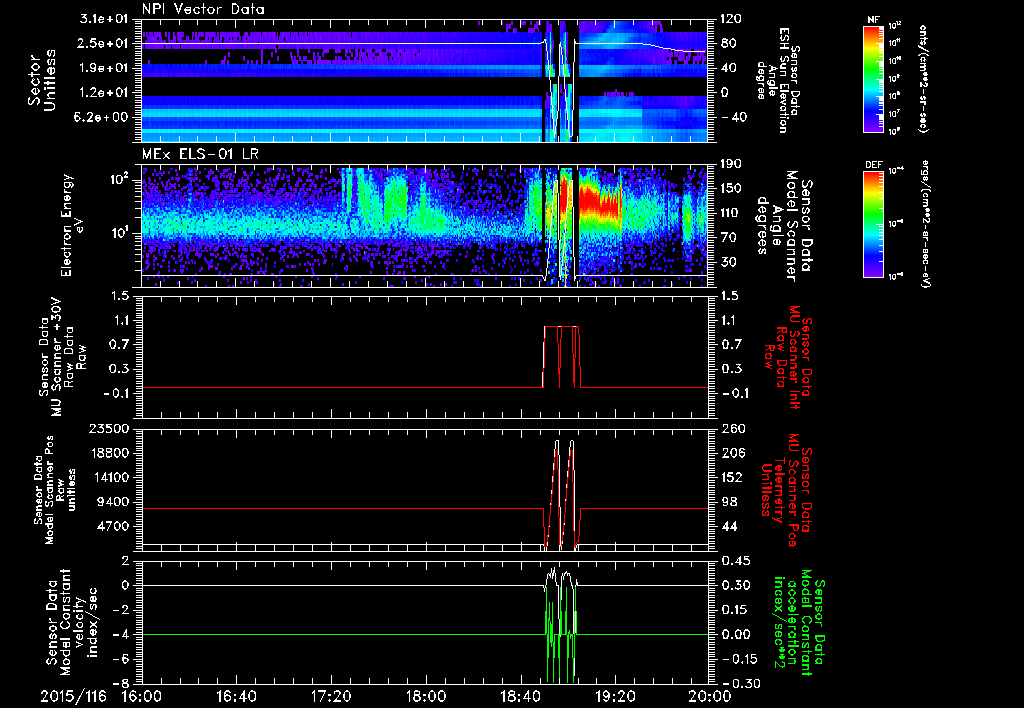Image resolution: width=1024 pixels, height=708 pixels.
Task: Click the 23500 scanner position tick value
Action: click(x=110, y=429)
